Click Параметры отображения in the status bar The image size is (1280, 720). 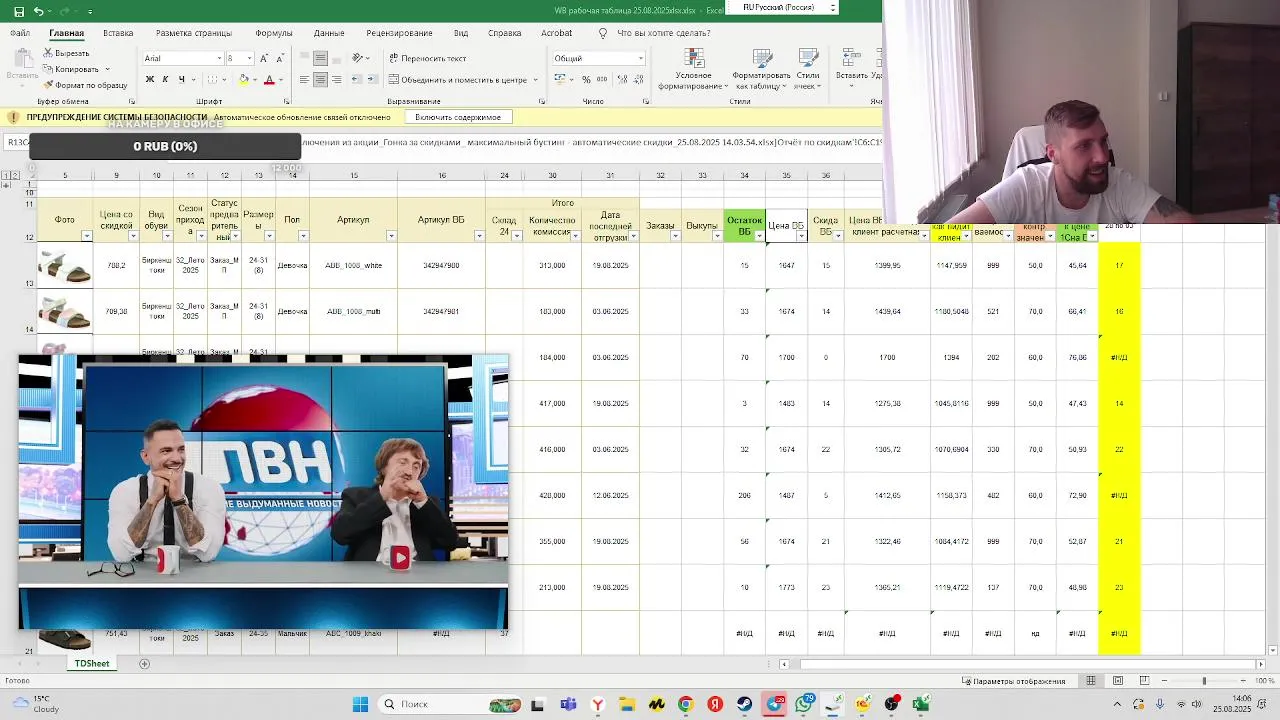point(1014,681)
